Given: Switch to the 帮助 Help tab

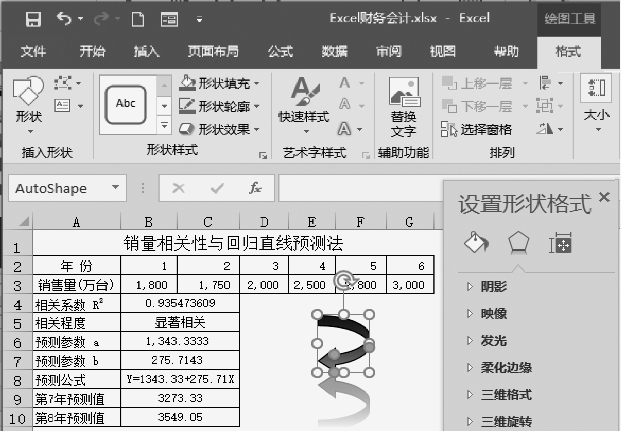Looking at the screenshot, I should point(506,51).
